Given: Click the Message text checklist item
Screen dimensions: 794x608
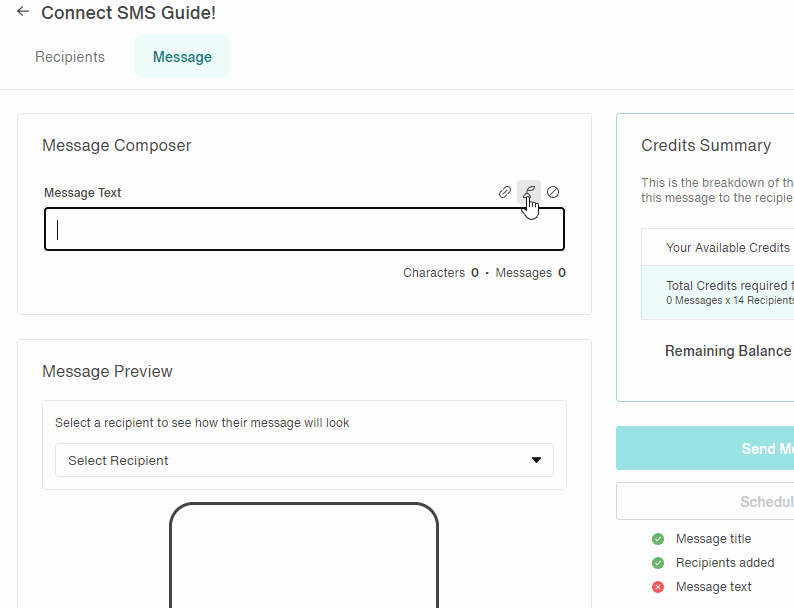Looking at the screenshot, I should click(x=713, y=587).
